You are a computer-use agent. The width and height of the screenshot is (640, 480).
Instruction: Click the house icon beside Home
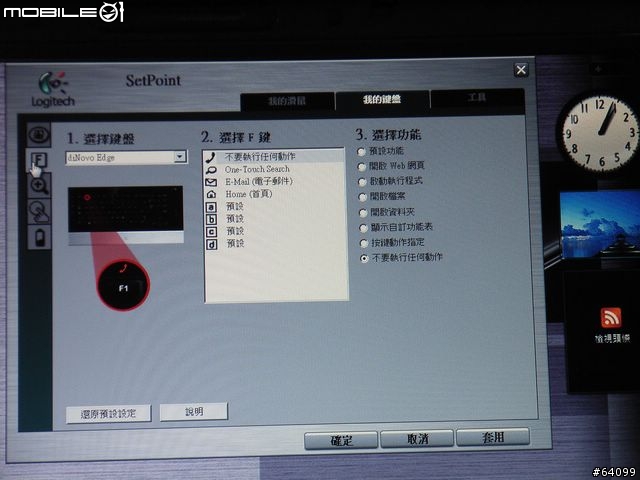click(211, 194)
